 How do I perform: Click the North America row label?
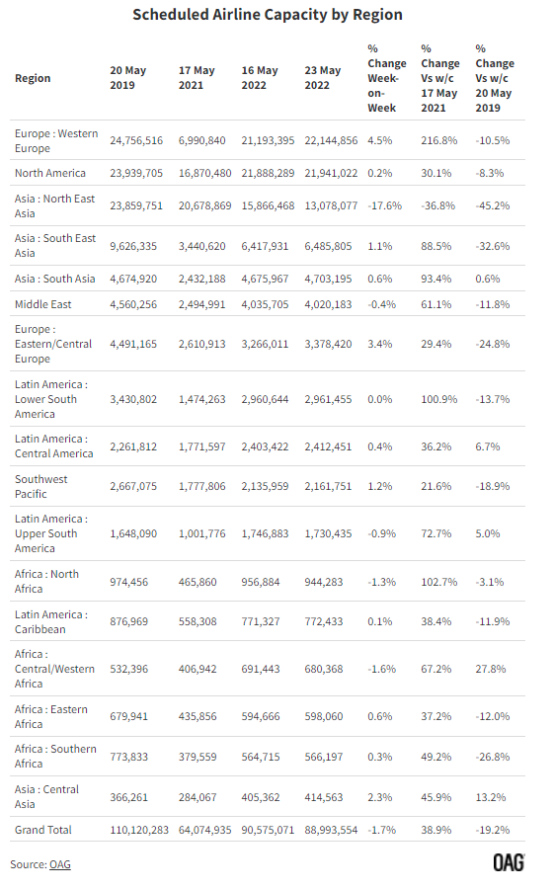50,173
